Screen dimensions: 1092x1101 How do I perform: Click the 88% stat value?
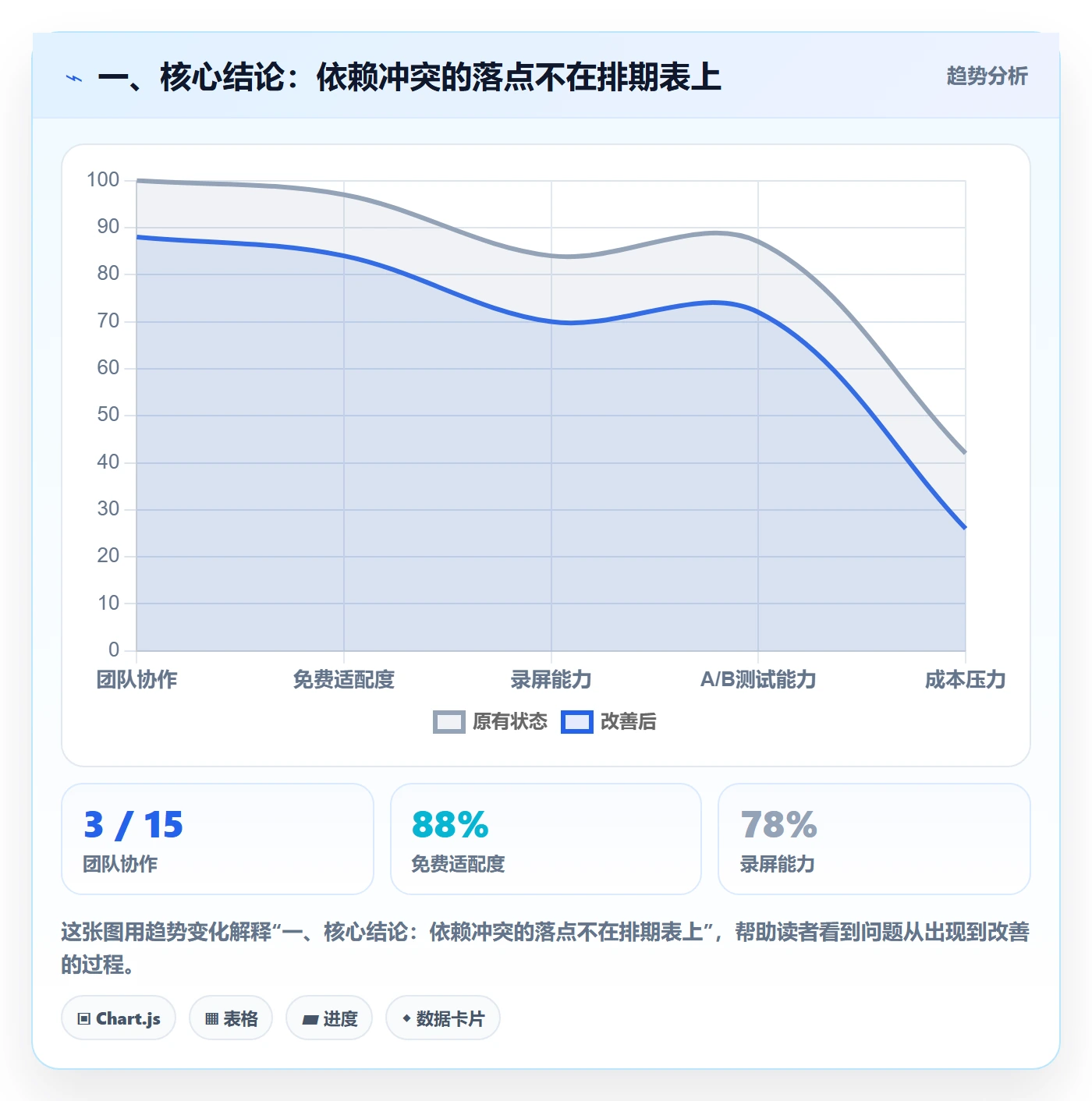click(450, 825)
